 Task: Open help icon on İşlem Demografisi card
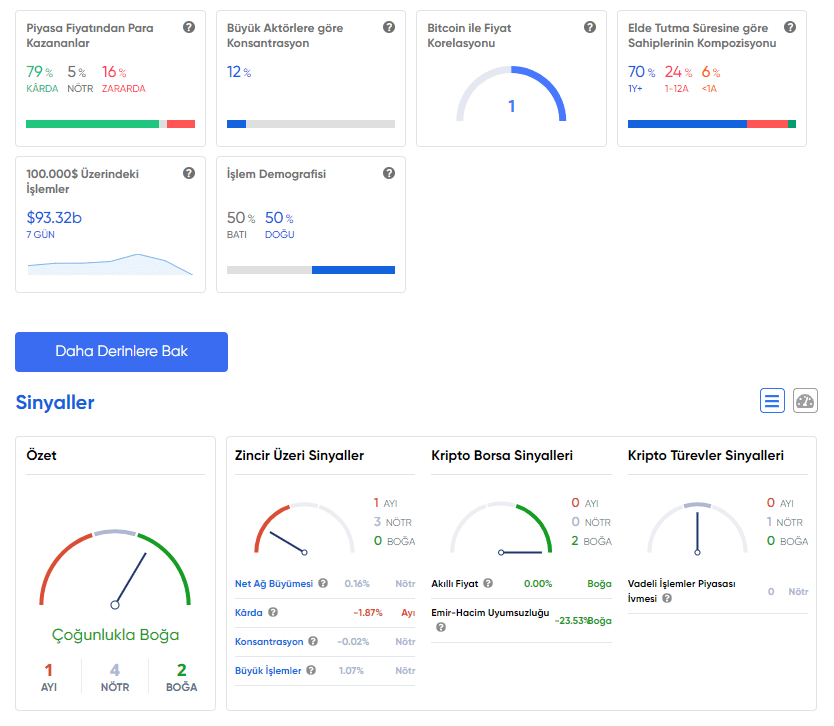pos(389,173)
